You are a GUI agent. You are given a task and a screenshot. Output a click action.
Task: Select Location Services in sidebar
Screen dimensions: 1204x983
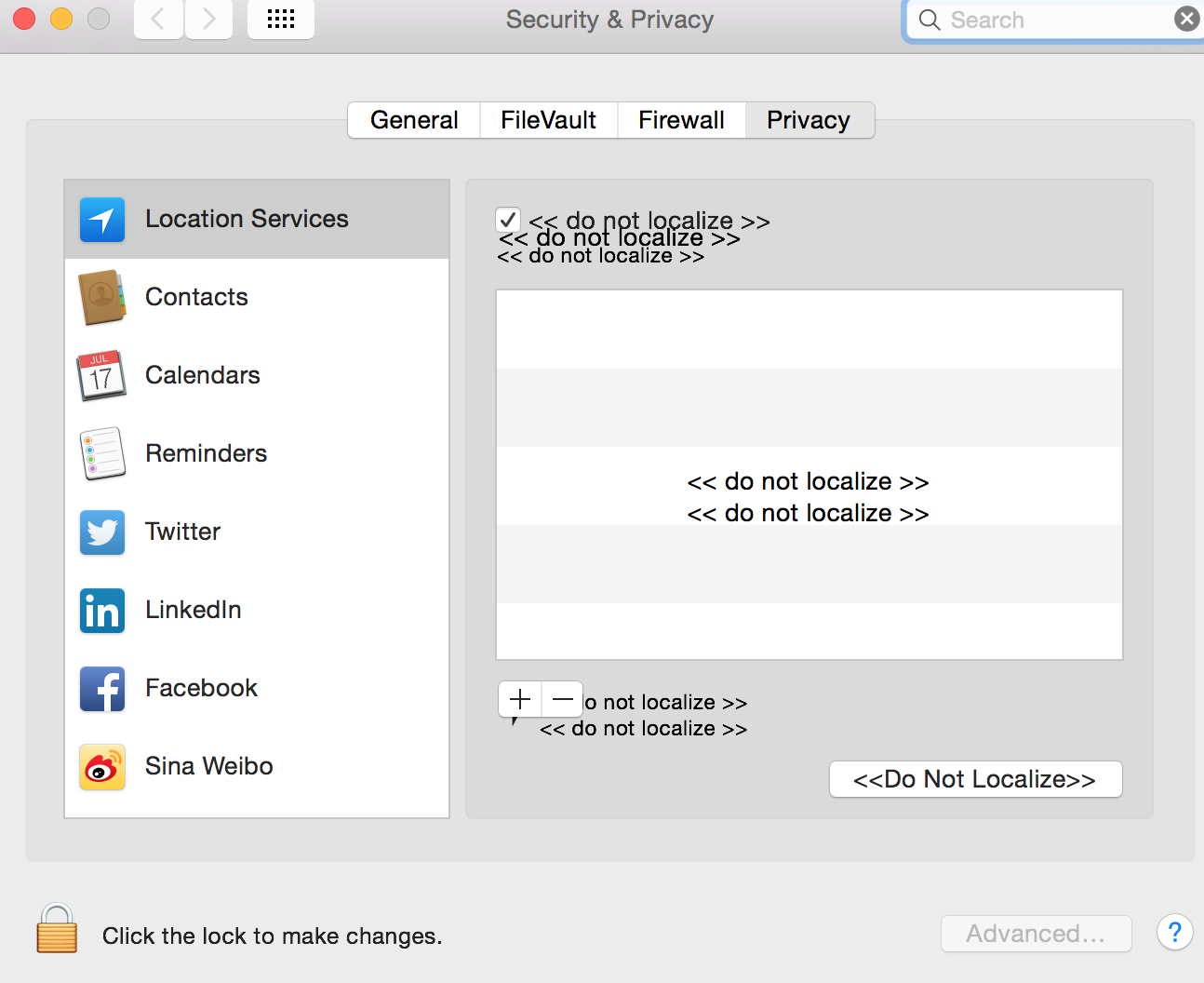click(x=246, y=219)
